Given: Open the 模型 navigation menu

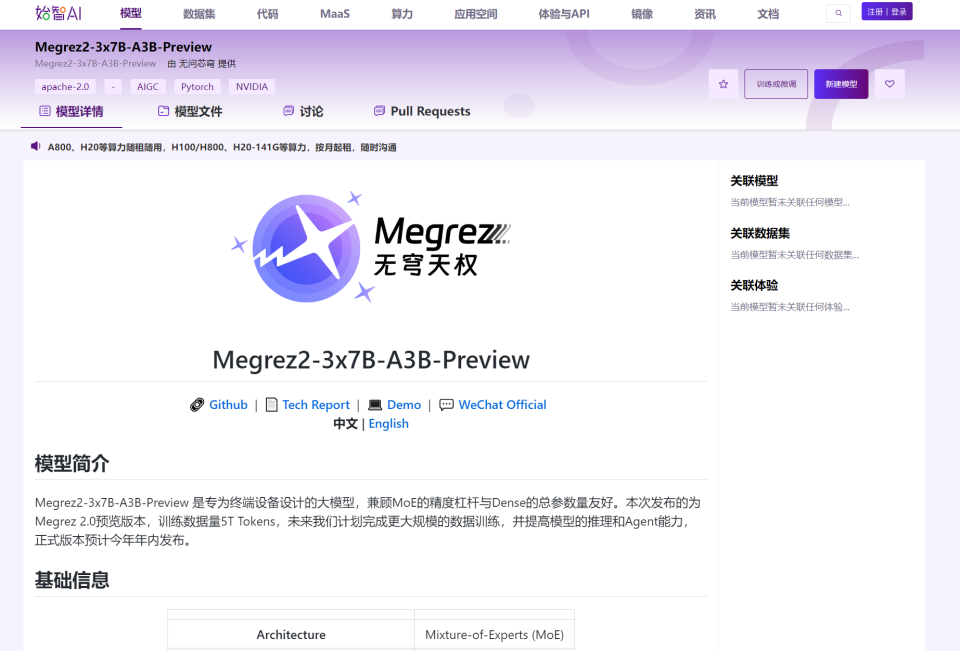Looking at the screenshot, I should pos(130,13).
